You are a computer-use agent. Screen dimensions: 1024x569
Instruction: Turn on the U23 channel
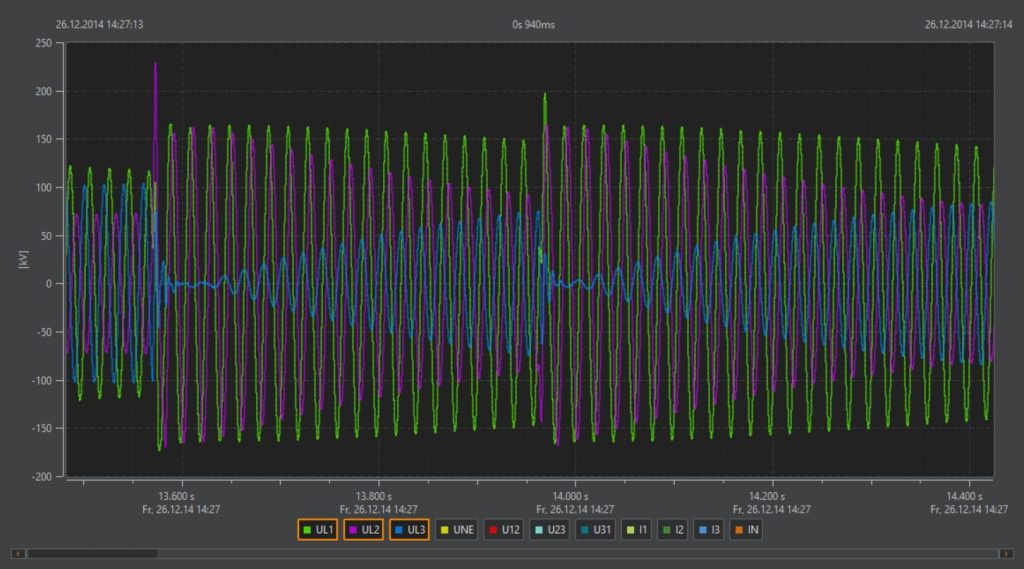tap(551, 529)
